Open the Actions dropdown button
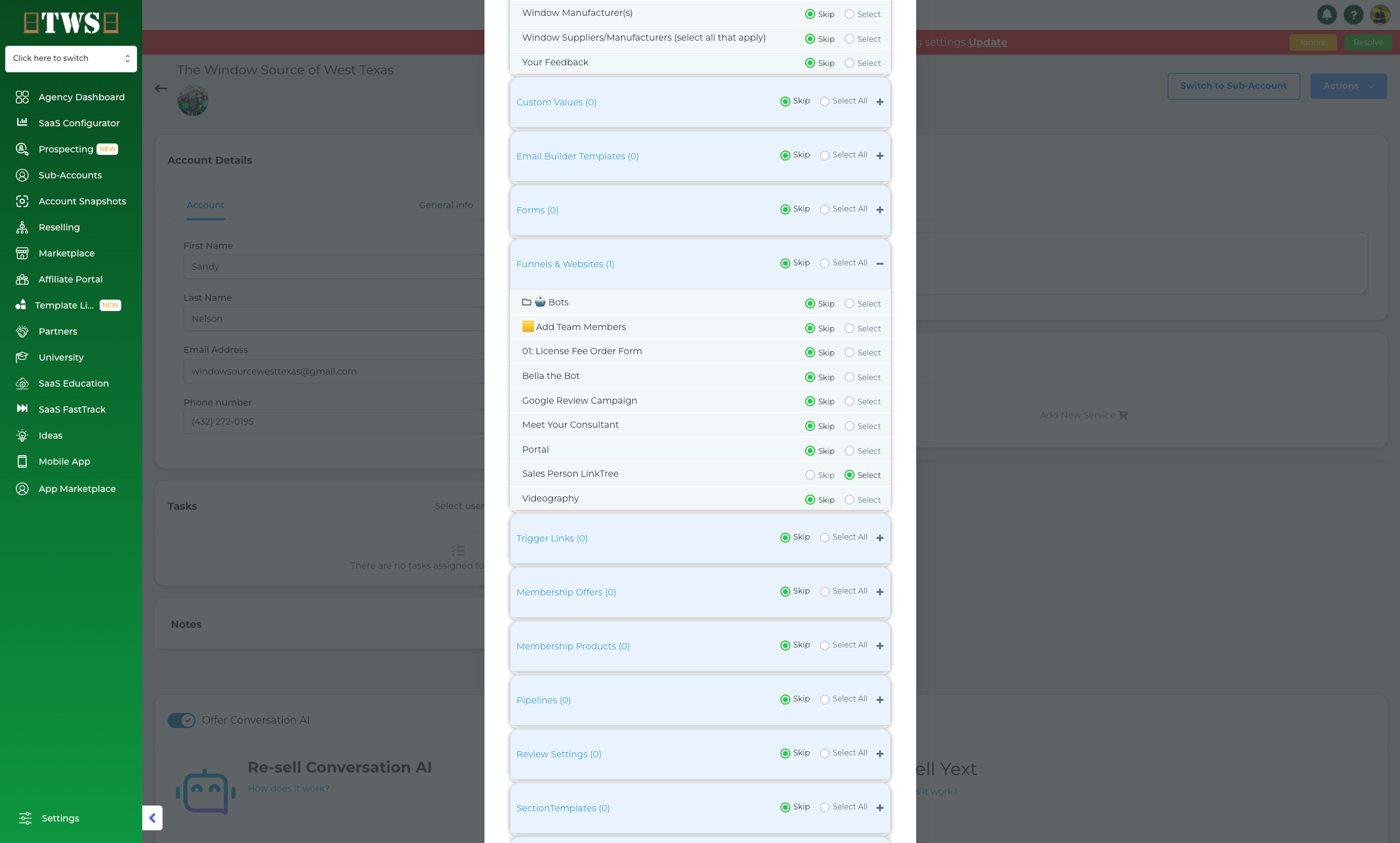 pyautogui.click(x=1349, y=86)
